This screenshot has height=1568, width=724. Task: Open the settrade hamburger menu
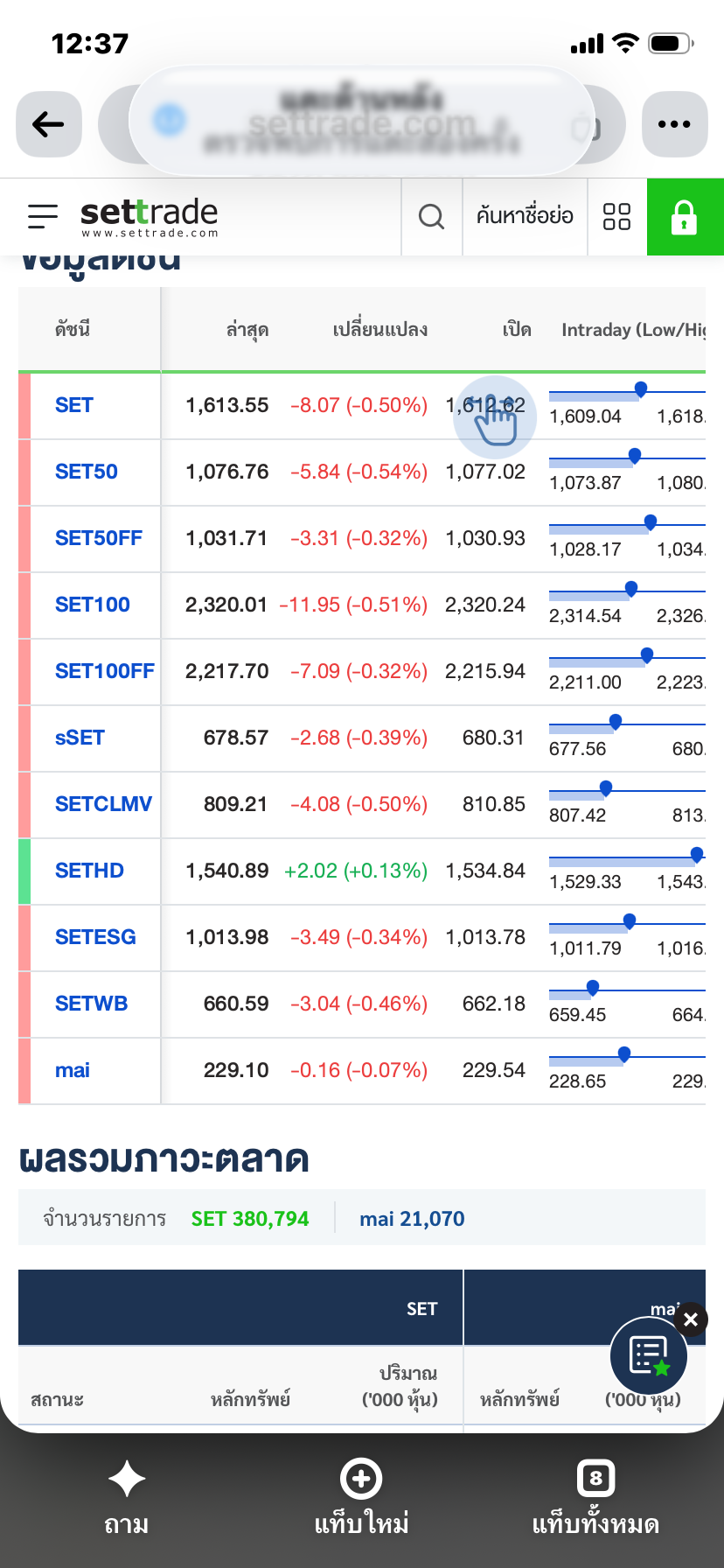(x=42, y=216)
